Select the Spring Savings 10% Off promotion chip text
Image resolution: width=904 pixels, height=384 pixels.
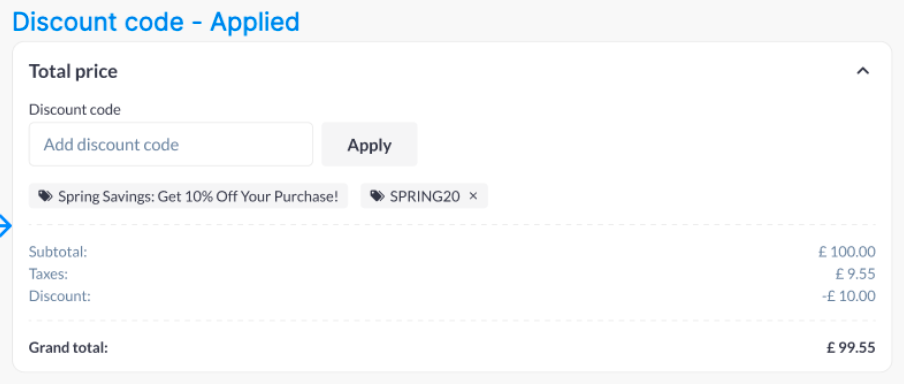point(198,196)
